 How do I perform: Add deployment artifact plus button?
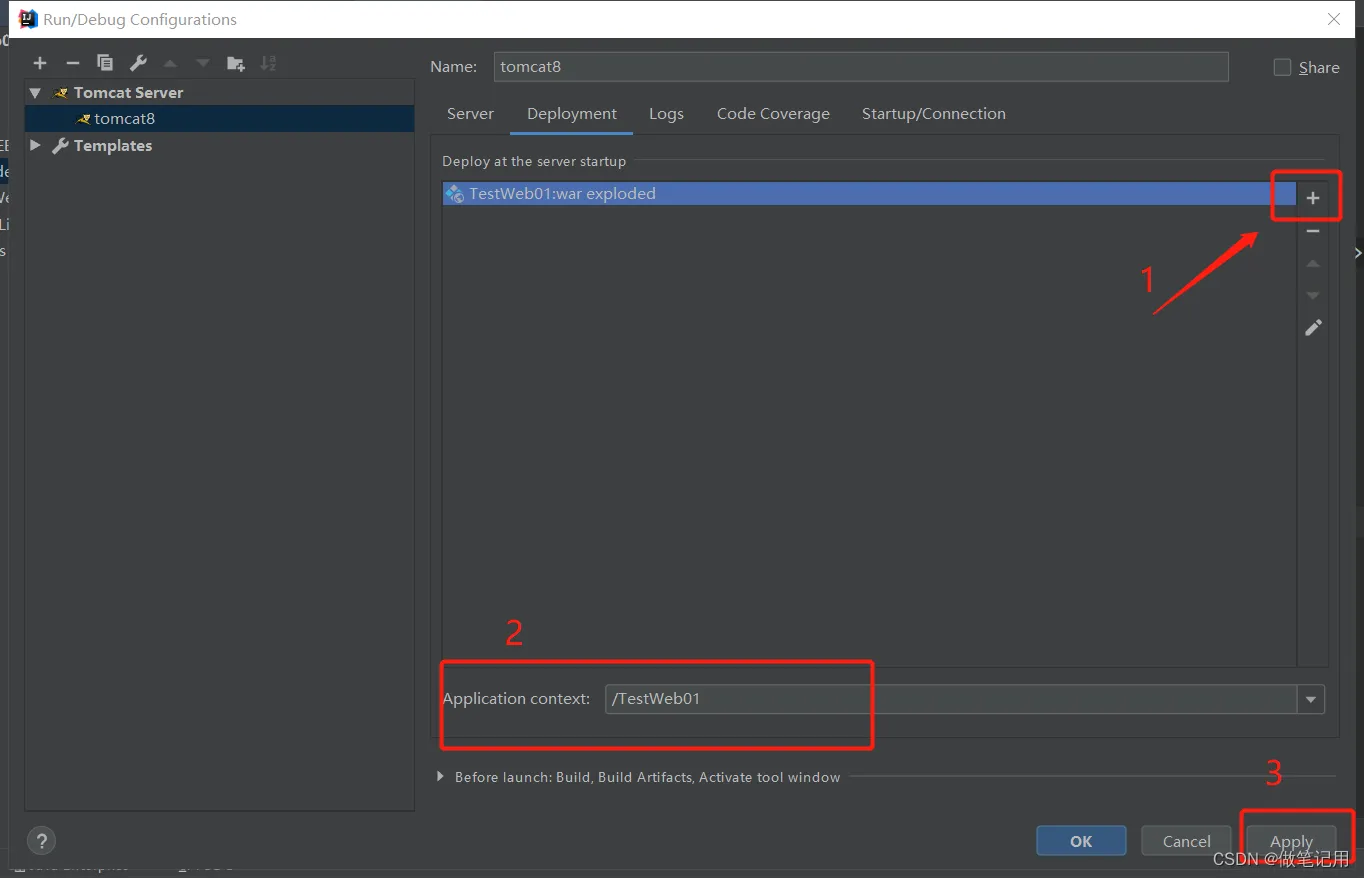pos(1313,198)
